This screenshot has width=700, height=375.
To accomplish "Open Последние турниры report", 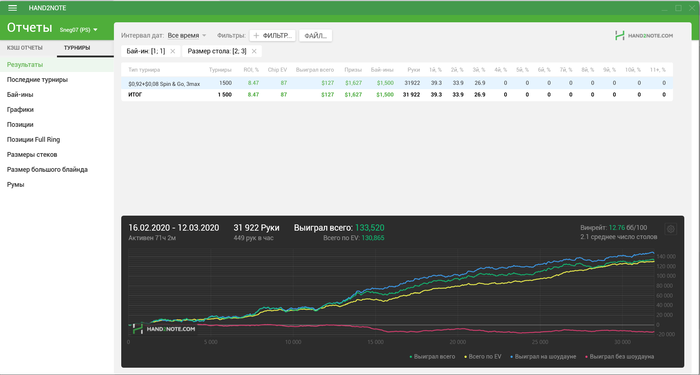I will (38, 80).
